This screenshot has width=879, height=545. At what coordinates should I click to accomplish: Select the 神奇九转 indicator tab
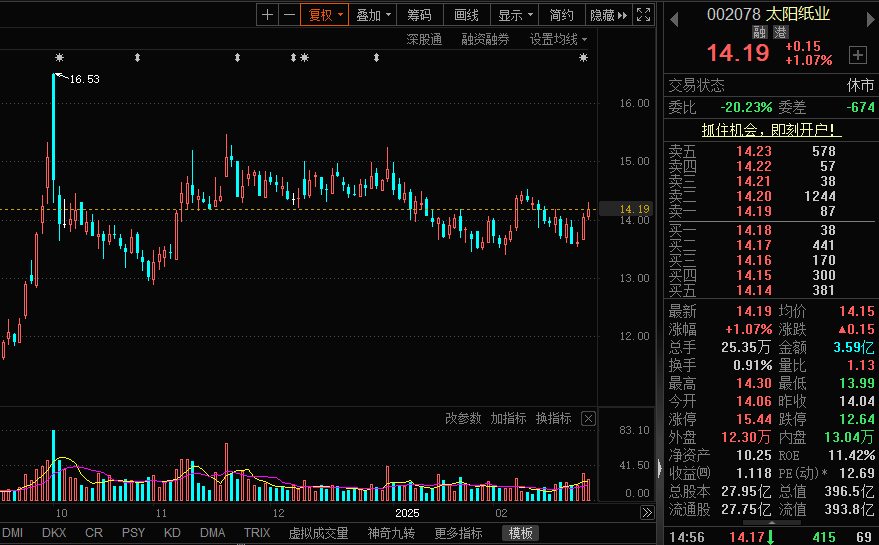click(x=391, y=533)
